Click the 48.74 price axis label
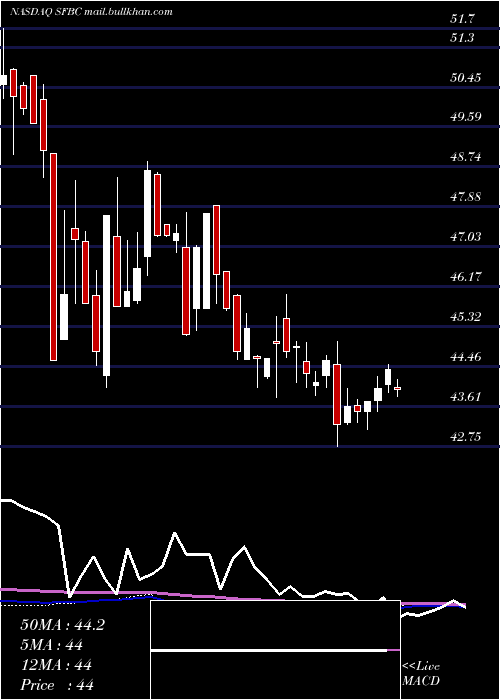 click(x=466, y=157)
